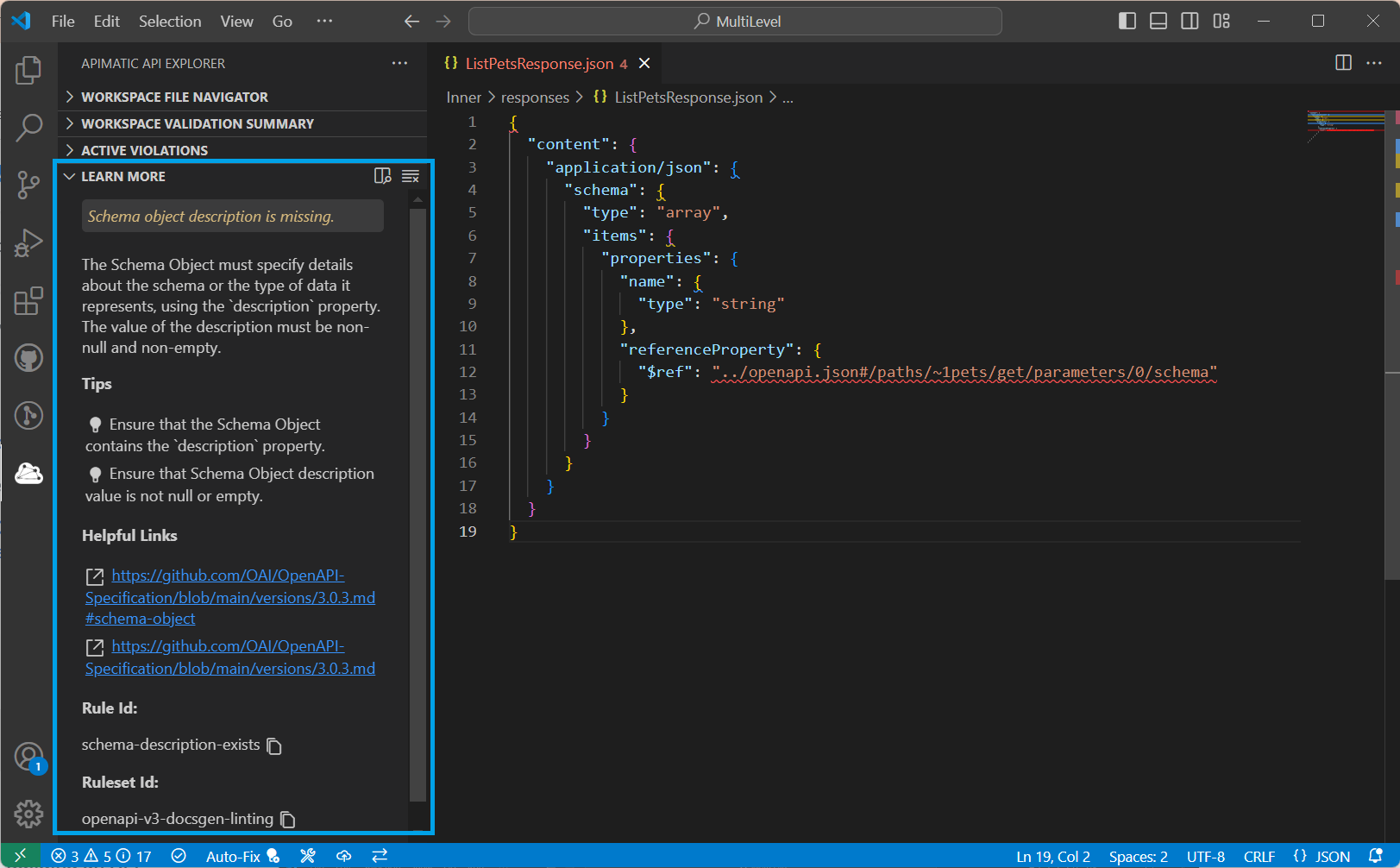This screenshot has height=868, width=1400.
Task: Toggle the secondary side bar
Action: tap(1190, 21)
